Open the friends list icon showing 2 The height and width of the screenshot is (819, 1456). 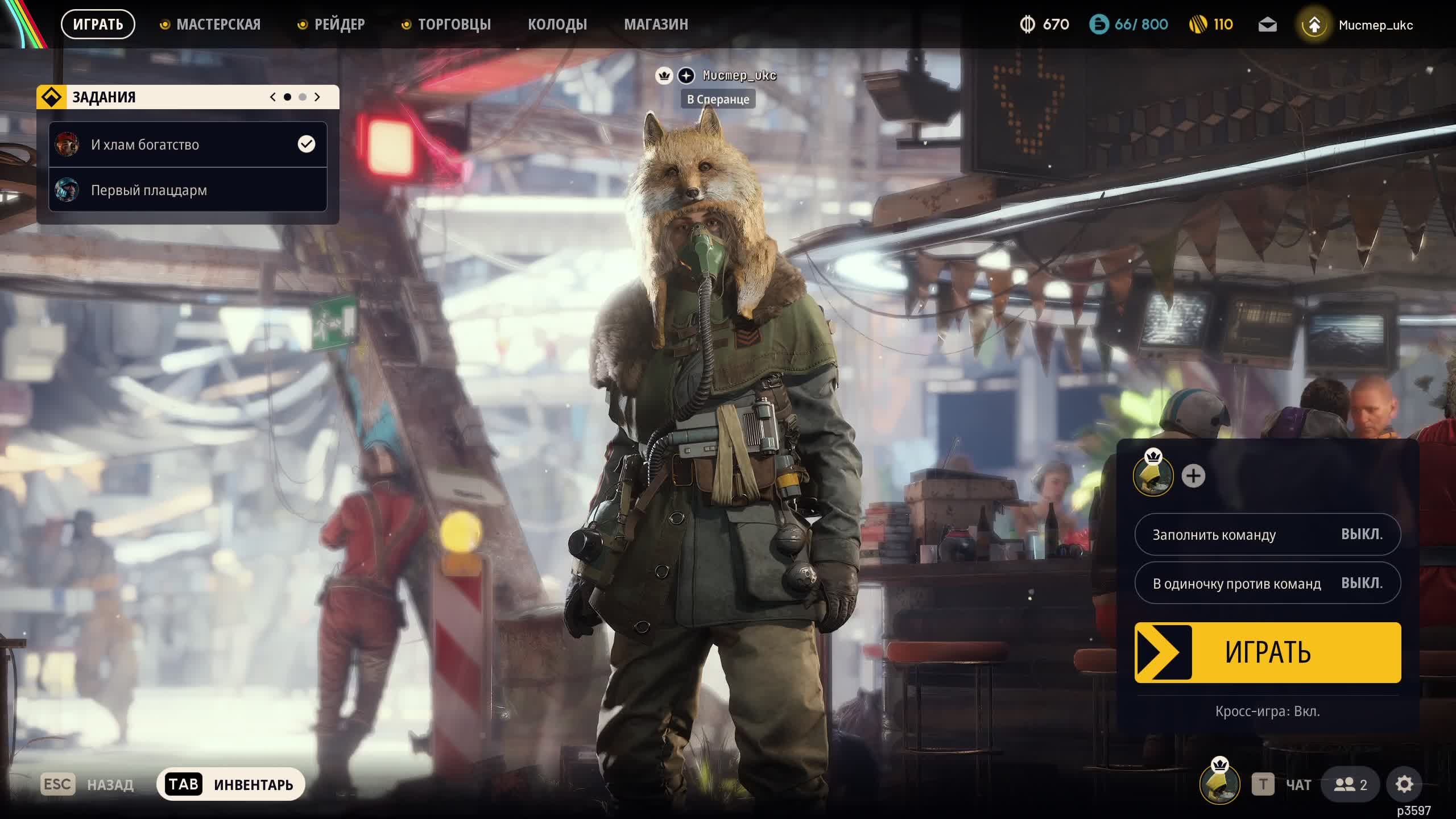pyautogui.click(x=1351, y=784)
